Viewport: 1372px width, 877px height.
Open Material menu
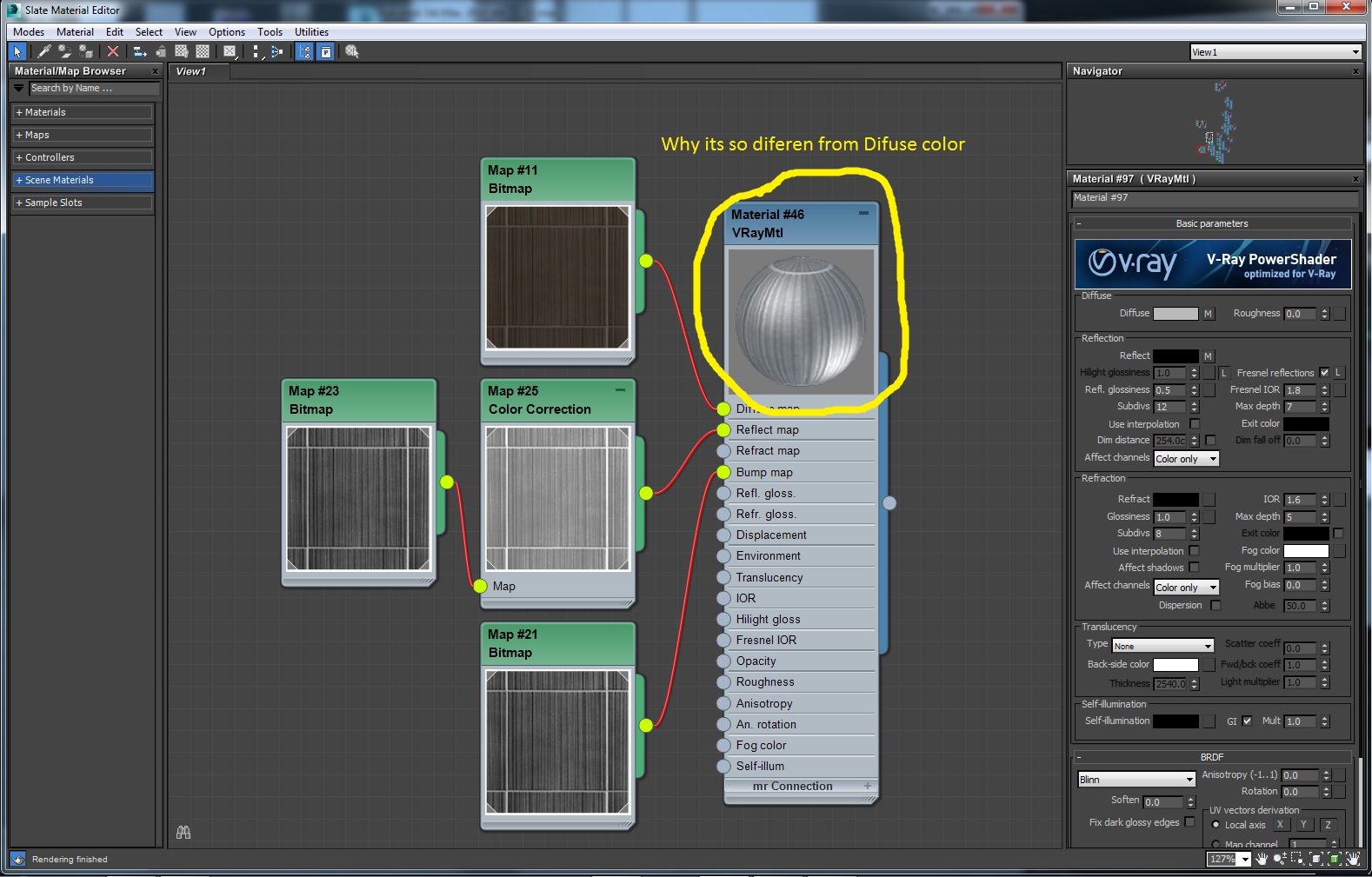75,31
